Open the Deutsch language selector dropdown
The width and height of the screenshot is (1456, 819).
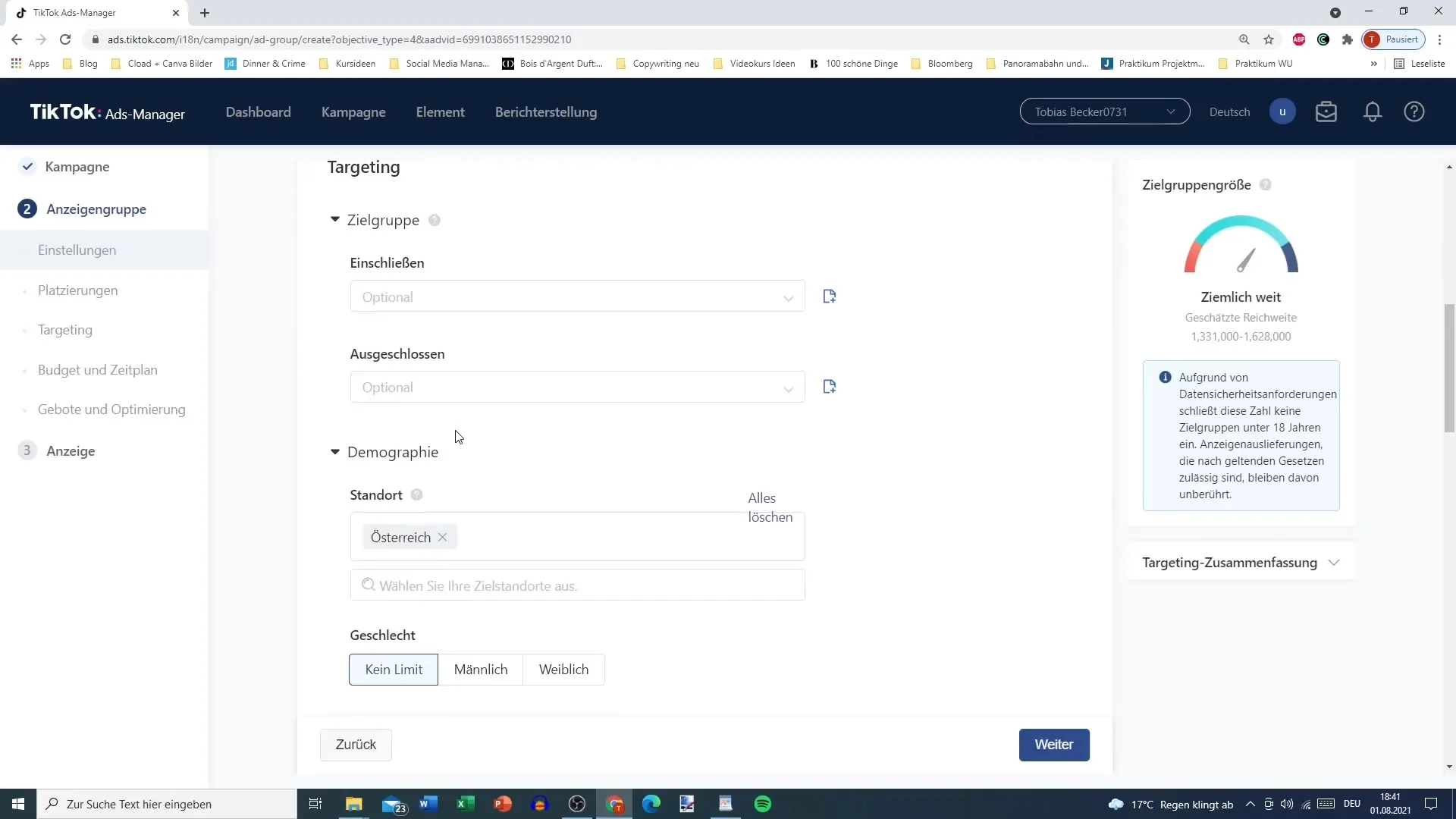(1230, 111)
